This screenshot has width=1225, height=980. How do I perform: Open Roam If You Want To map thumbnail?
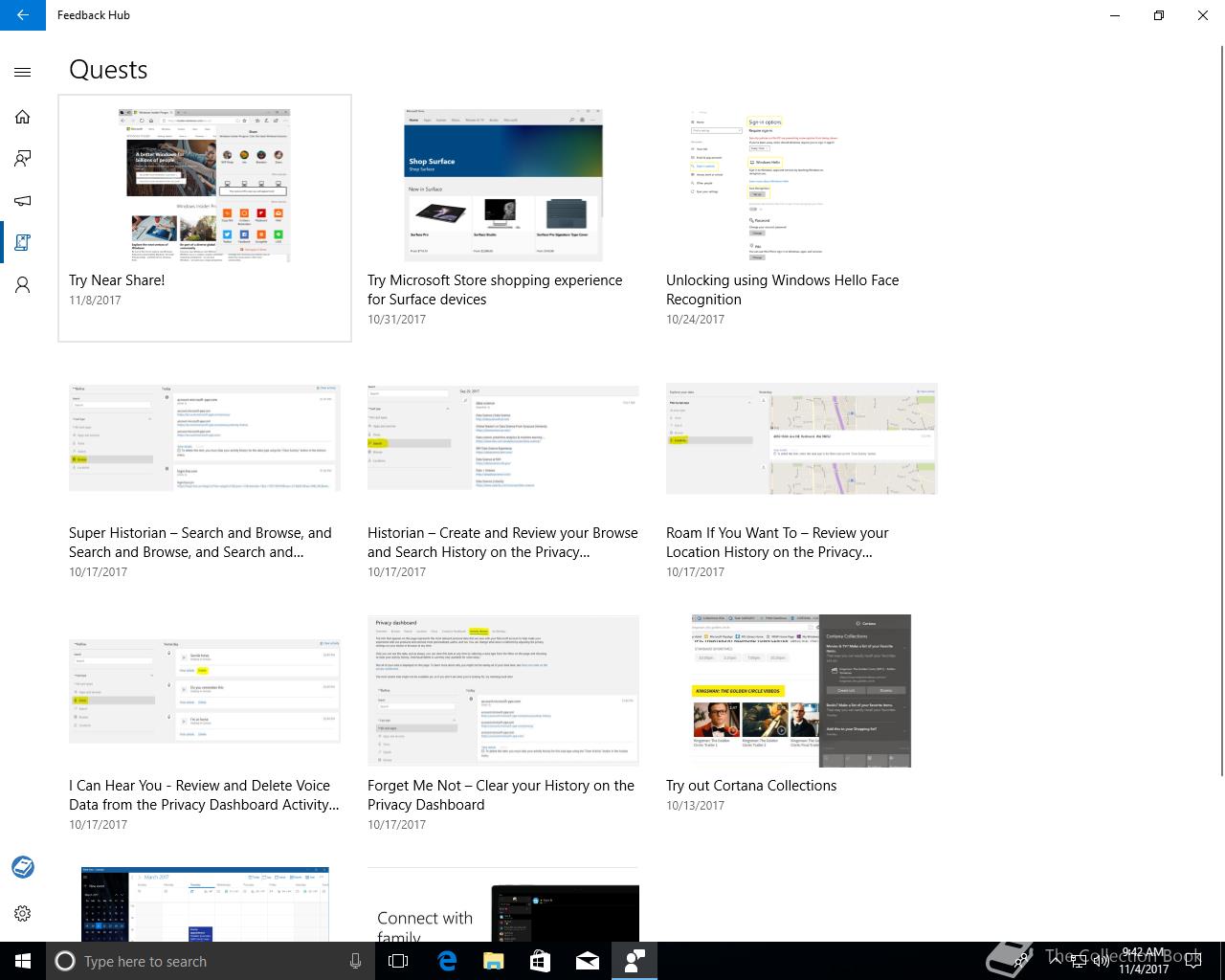(x=802, y=439)
